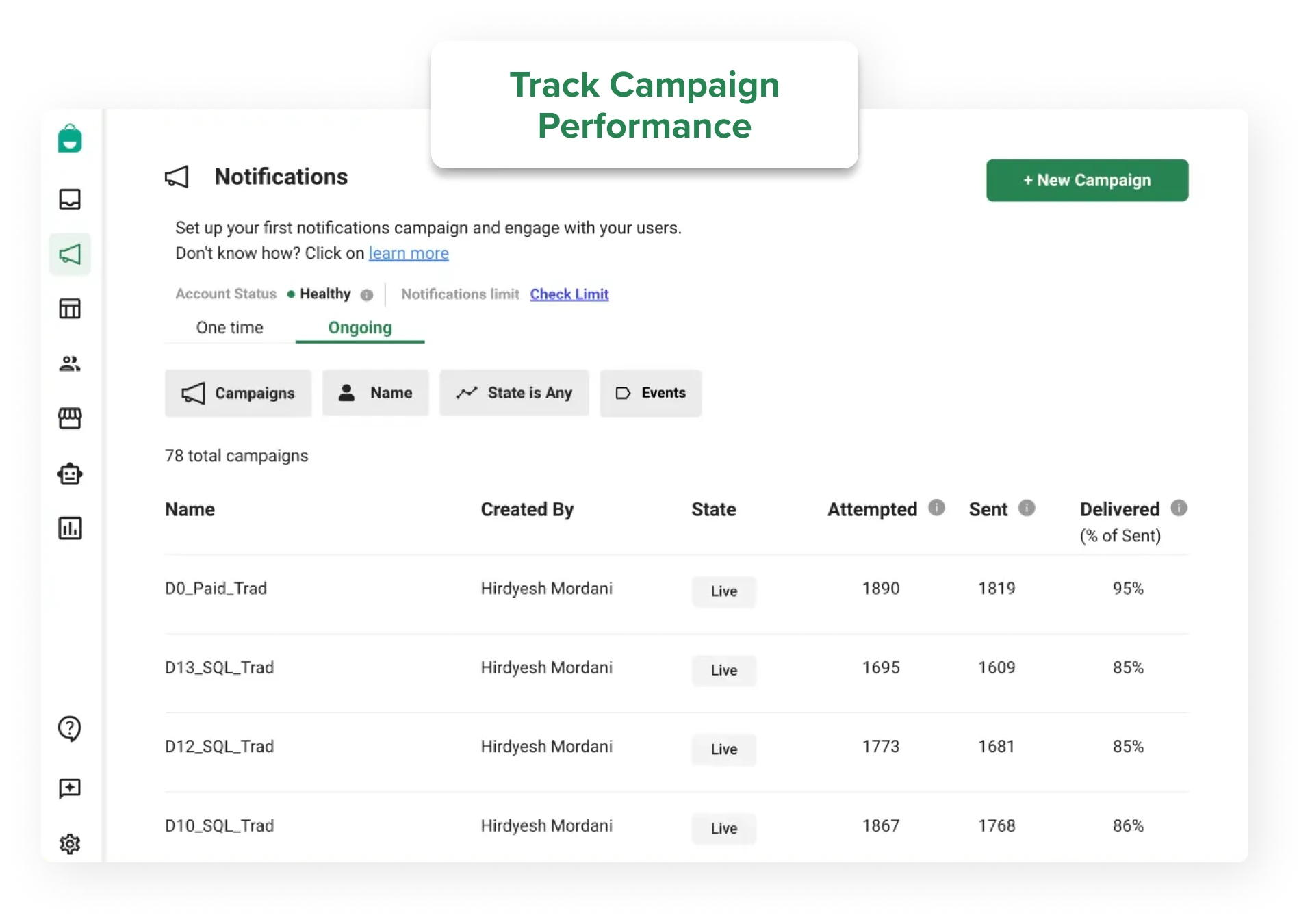
Task: Follow the Check Limit link
Action: 569,294
